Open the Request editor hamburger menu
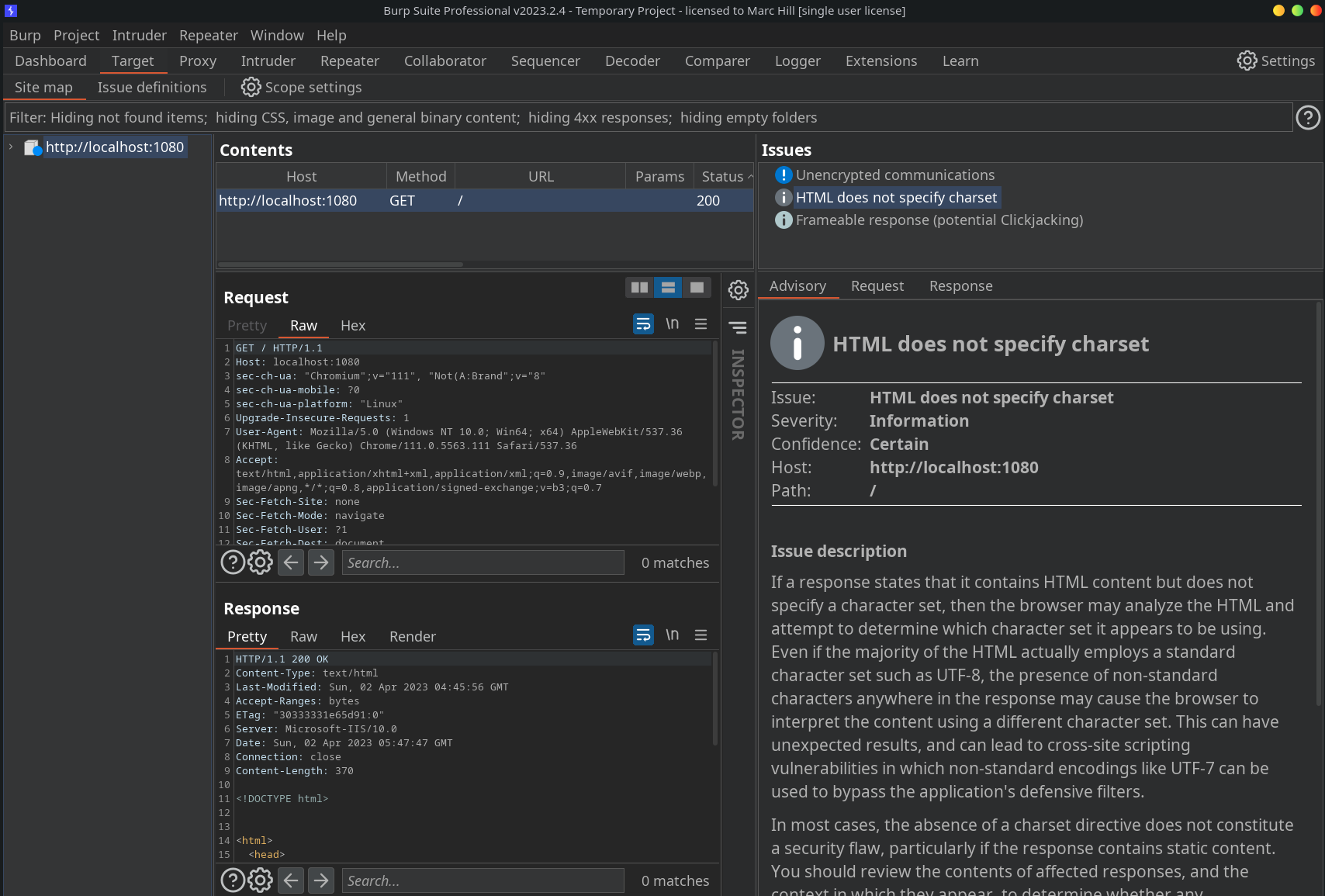 [701, 323]
